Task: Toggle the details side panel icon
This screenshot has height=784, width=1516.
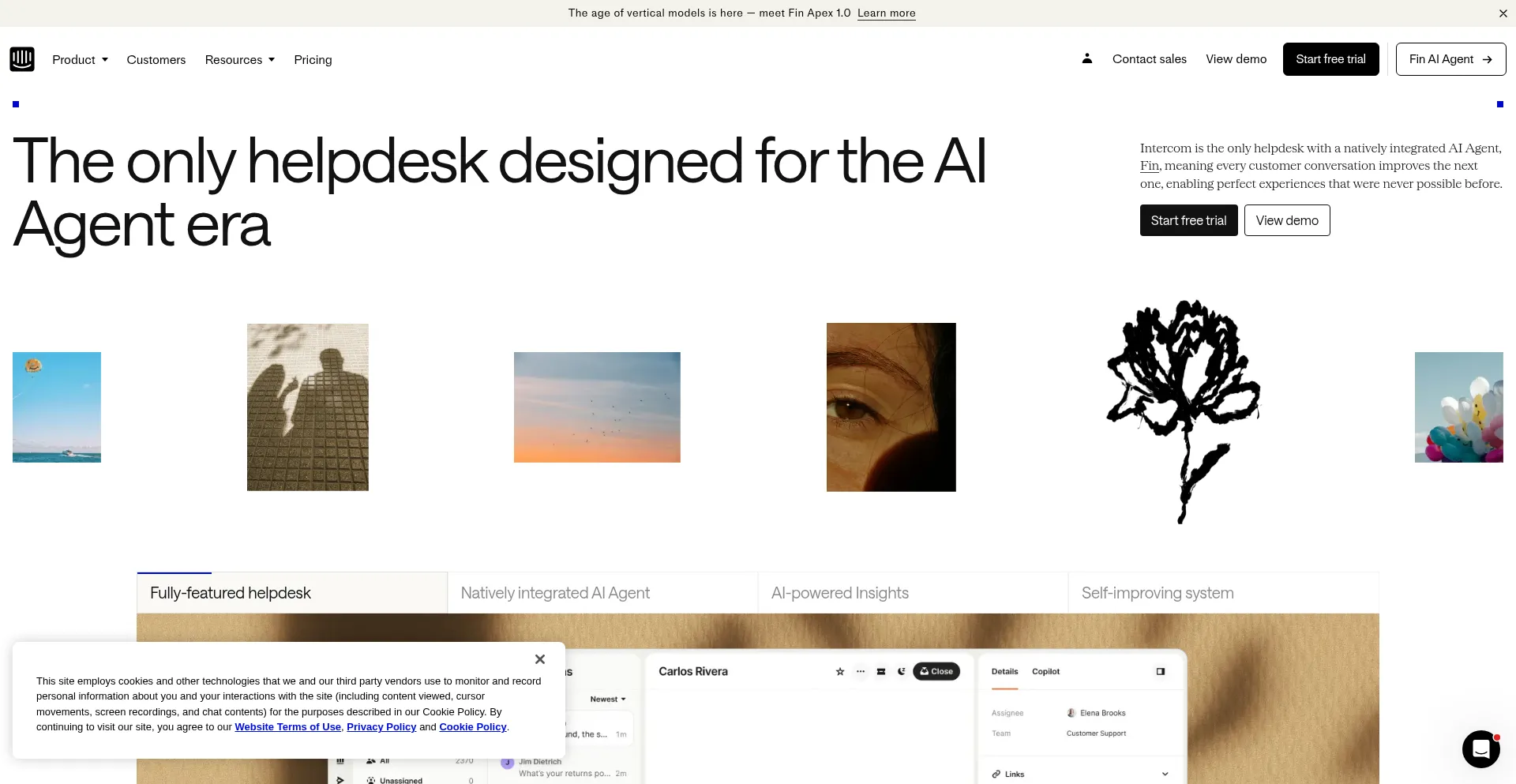Action: (x=1161, y=672)
